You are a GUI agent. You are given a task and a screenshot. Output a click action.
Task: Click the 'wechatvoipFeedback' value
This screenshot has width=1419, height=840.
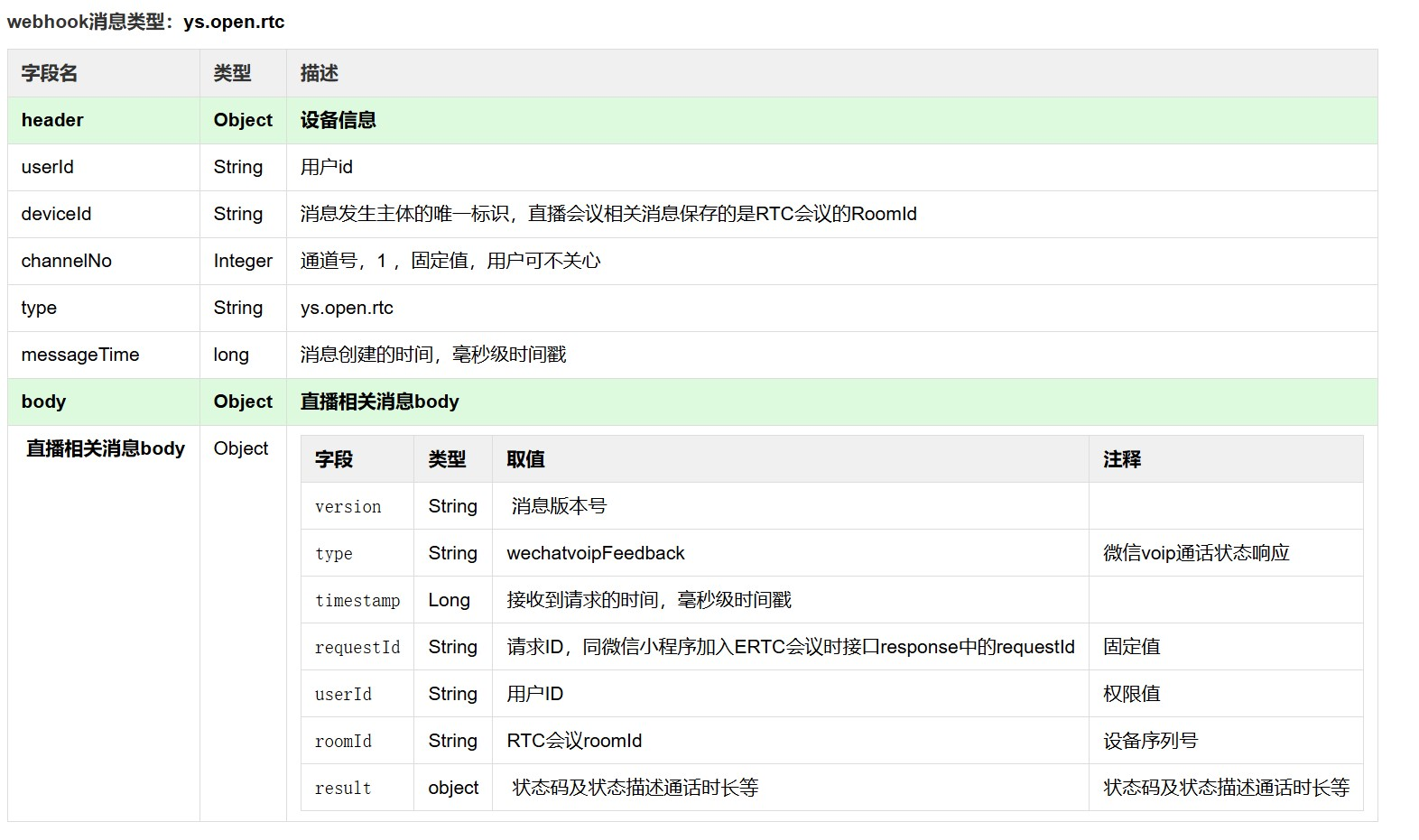pyautogui.click(x=596, y=553)
